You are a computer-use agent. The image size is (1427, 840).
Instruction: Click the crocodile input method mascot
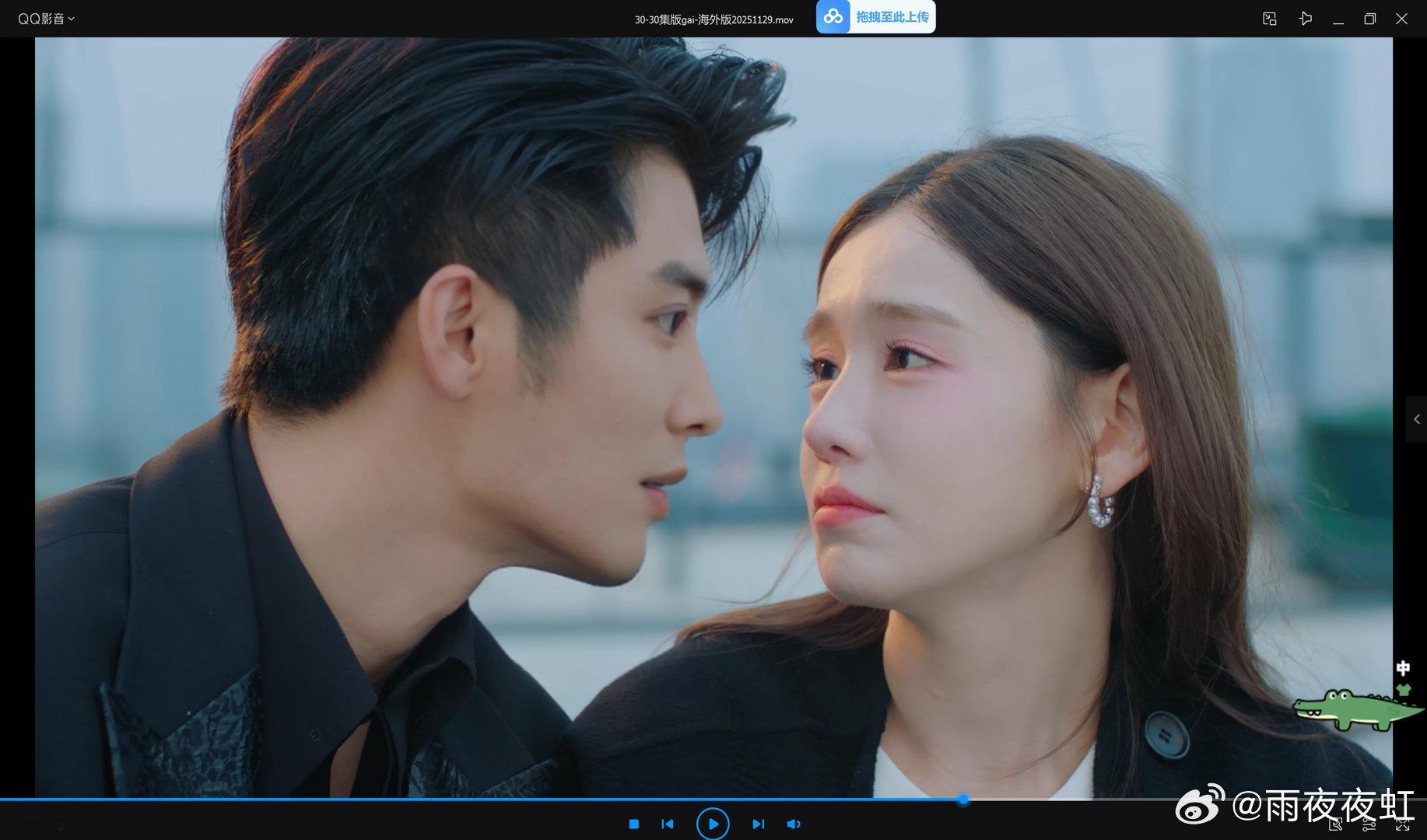point(1358,709)
